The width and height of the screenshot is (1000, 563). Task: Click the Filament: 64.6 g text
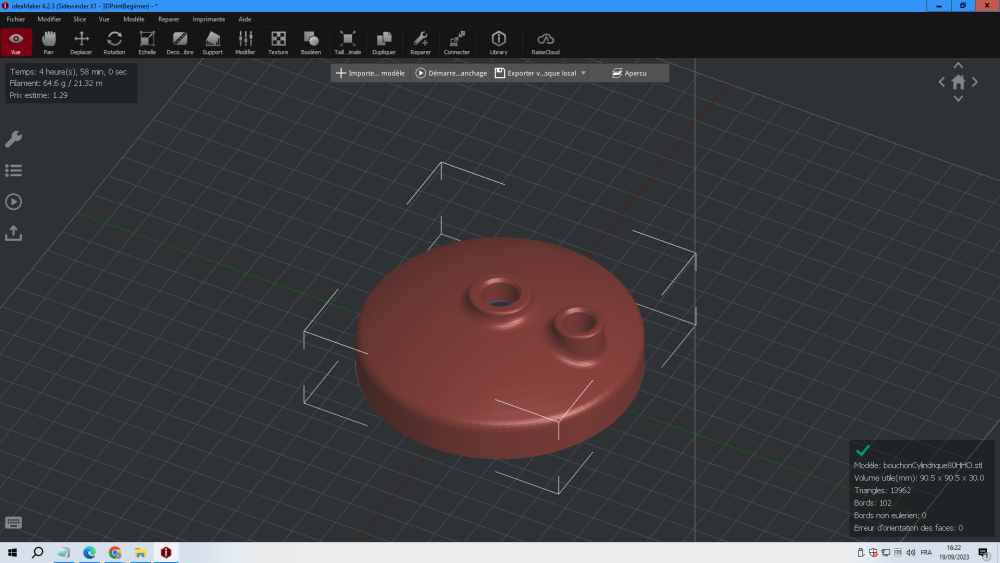[x=56, y=84]
